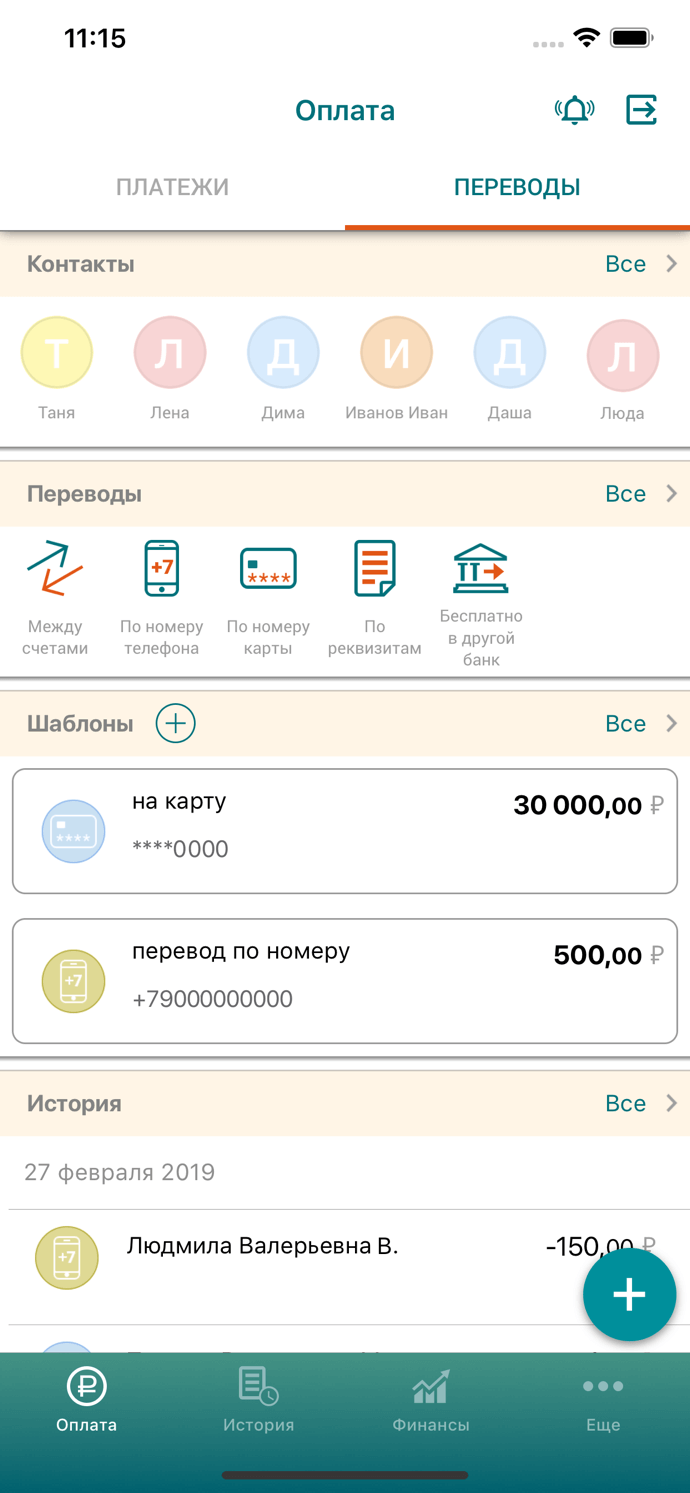Screen dimensions: 690x1493
Task: Open transfer by requisites document icon
Action: point(375,568)
